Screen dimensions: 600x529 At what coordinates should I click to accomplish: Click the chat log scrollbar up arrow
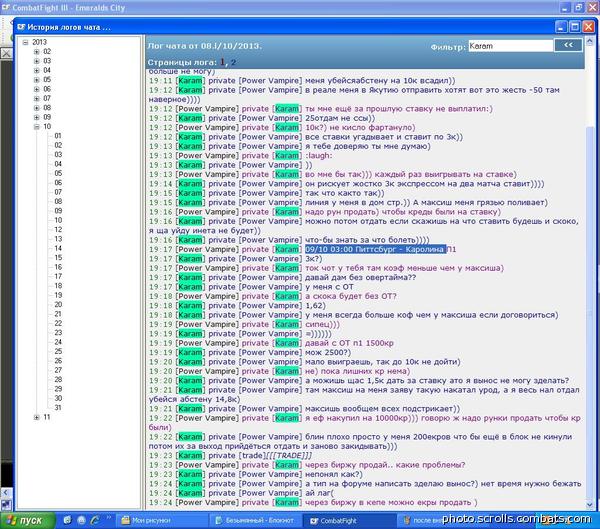coord(590,41)
